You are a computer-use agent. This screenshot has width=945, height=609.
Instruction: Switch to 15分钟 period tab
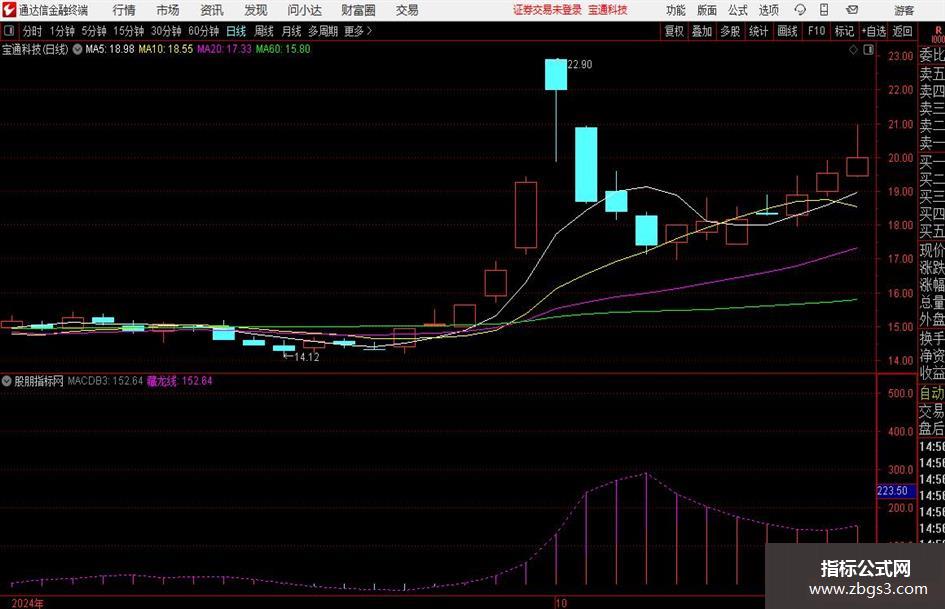[x=128, y=31]
